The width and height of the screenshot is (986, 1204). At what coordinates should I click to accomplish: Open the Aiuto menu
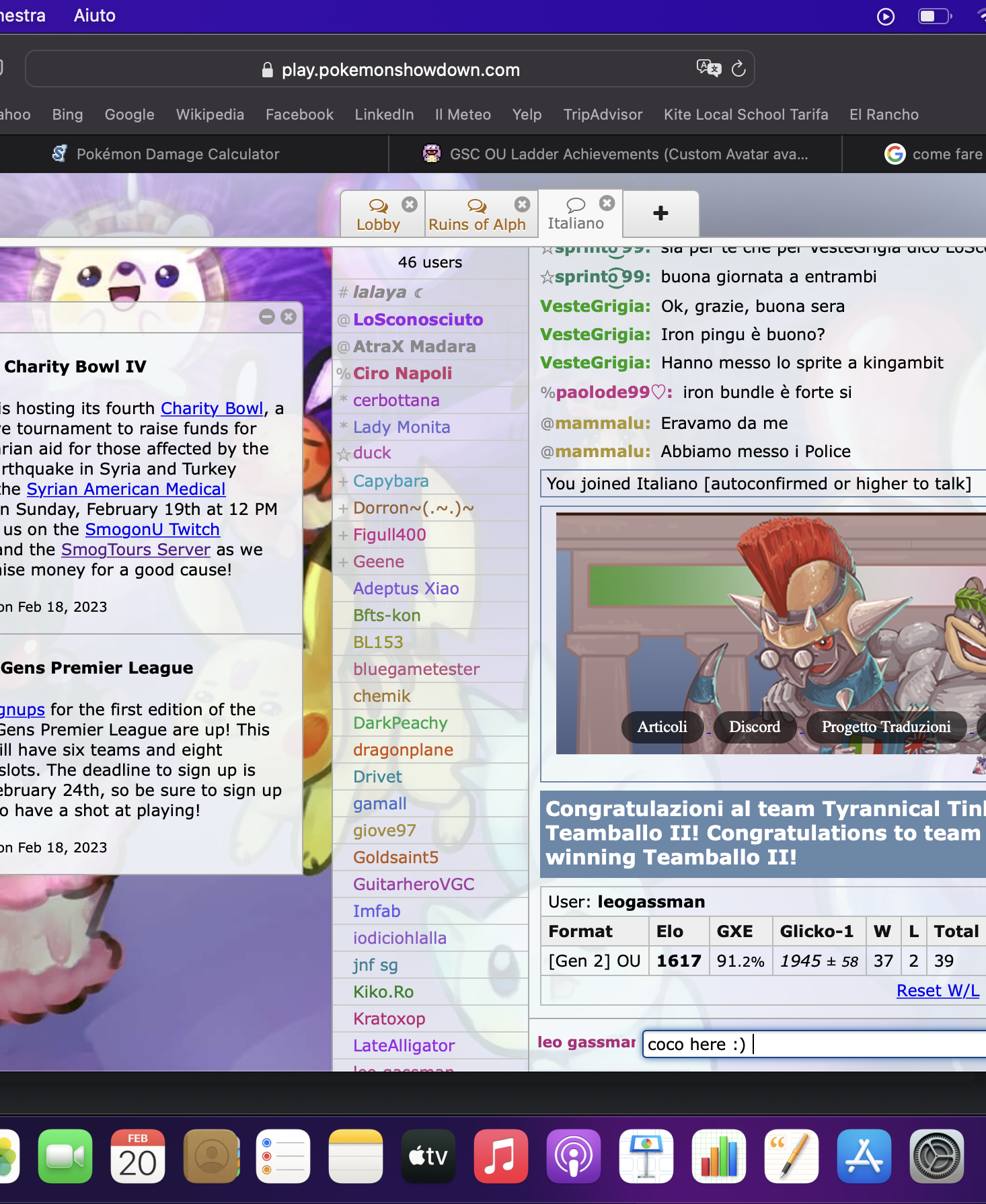[94, 15]
